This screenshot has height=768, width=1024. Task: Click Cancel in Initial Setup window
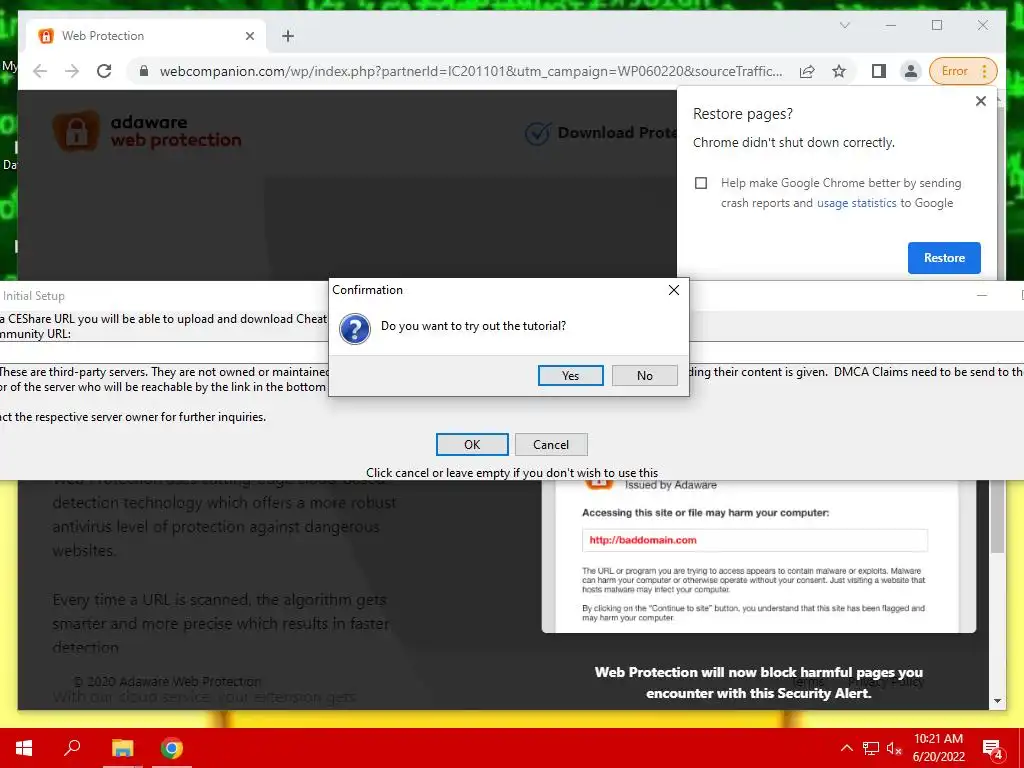[x=551, y=445]
